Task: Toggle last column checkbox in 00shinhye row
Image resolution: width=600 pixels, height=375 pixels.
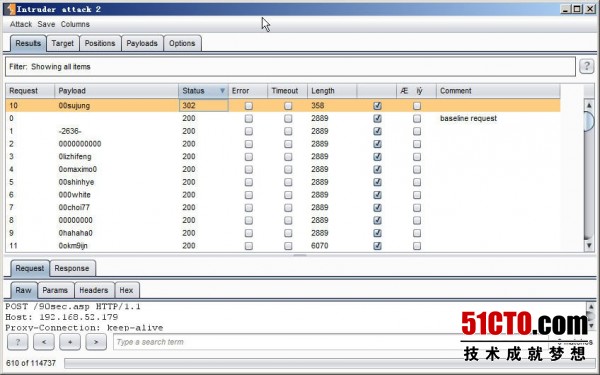Action: tap(417, 182)
